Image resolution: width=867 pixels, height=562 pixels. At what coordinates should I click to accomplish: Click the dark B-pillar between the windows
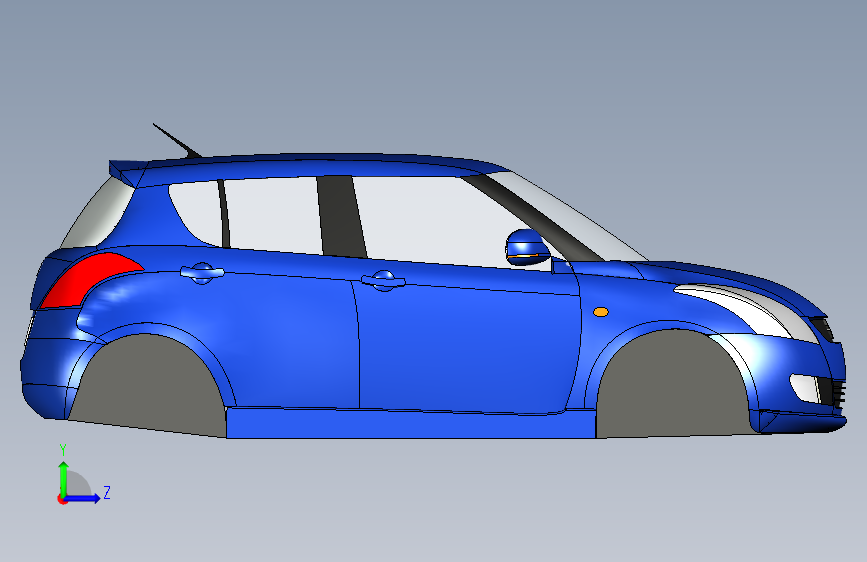(341, 216)
